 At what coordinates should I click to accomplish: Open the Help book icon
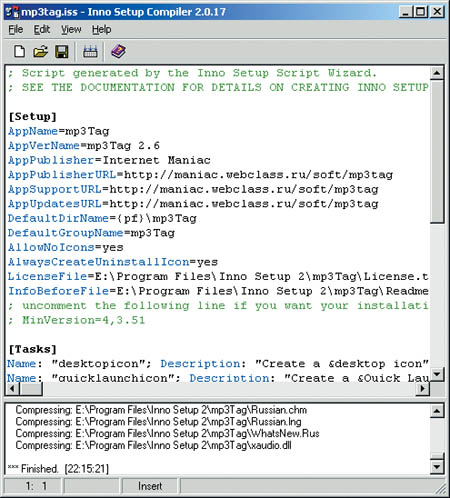118,51
